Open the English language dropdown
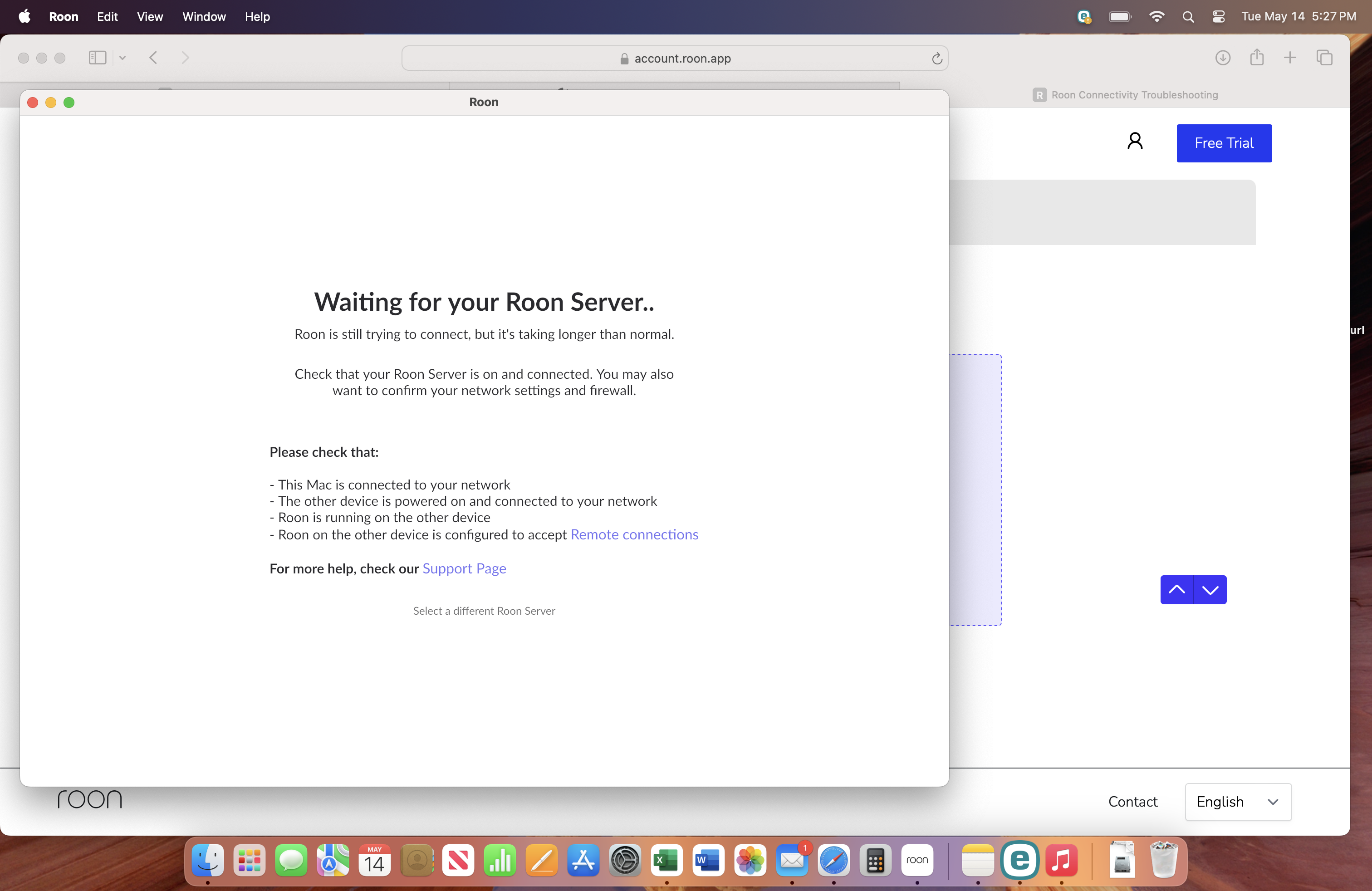The image size is (1372, 891). pyautogui.click(x=1238, y=802)
